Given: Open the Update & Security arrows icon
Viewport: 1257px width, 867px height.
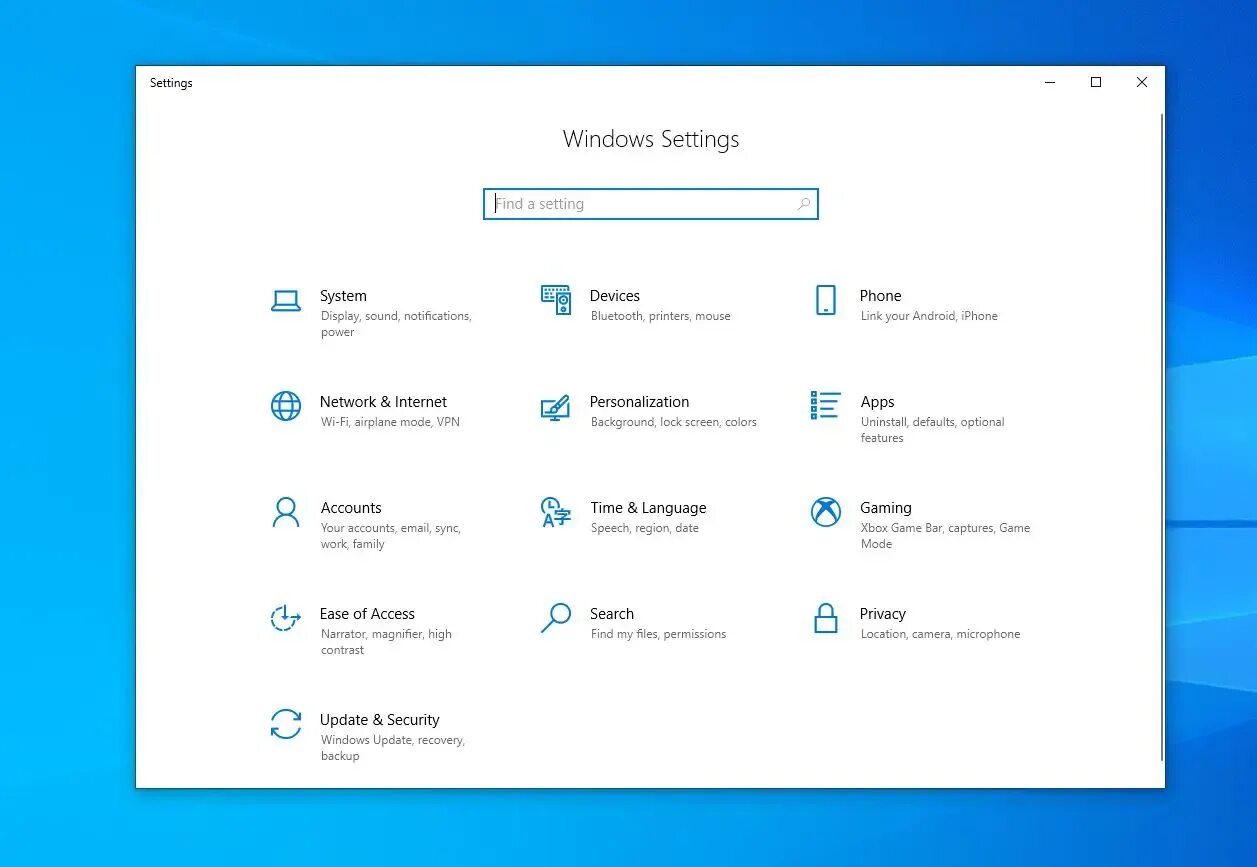Looking at the screenshot, I should pos(286,724).
